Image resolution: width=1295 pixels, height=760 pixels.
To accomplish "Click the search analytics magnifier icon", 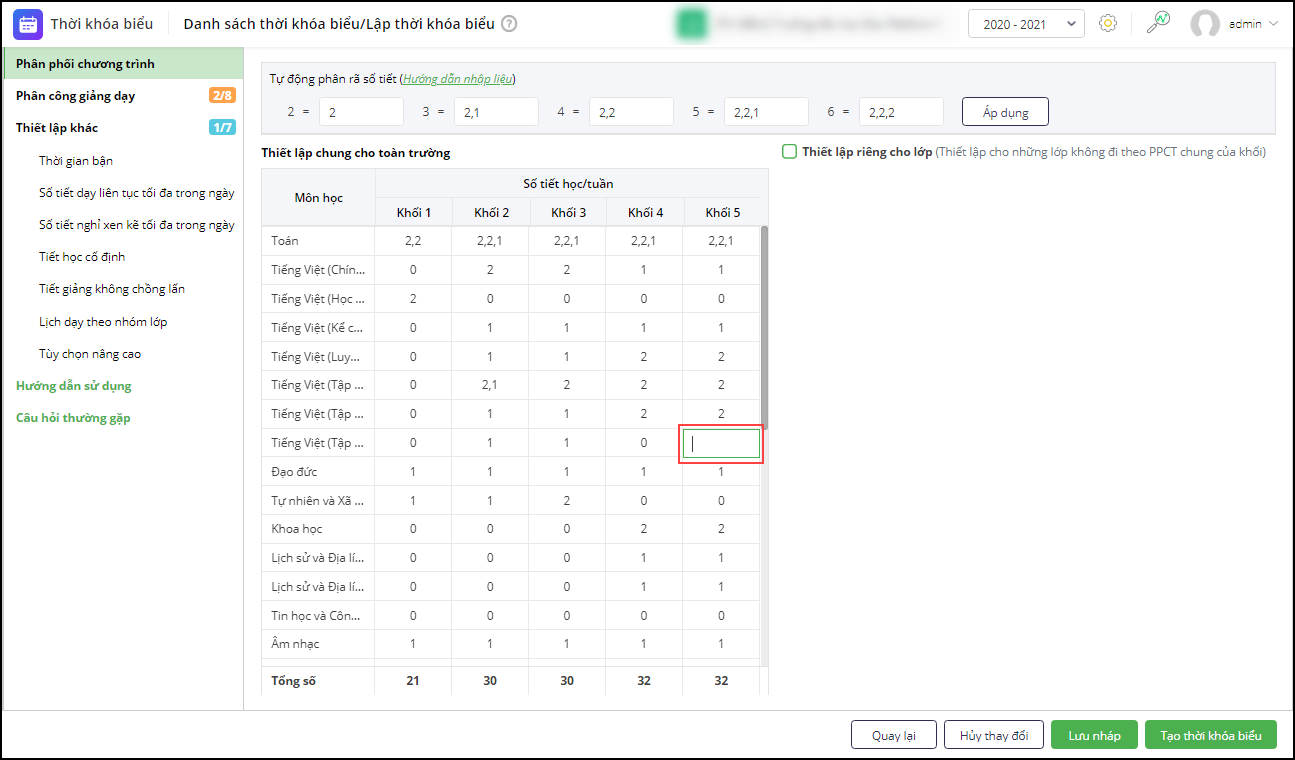I will pyautogui.click(x=1158, y=23).
